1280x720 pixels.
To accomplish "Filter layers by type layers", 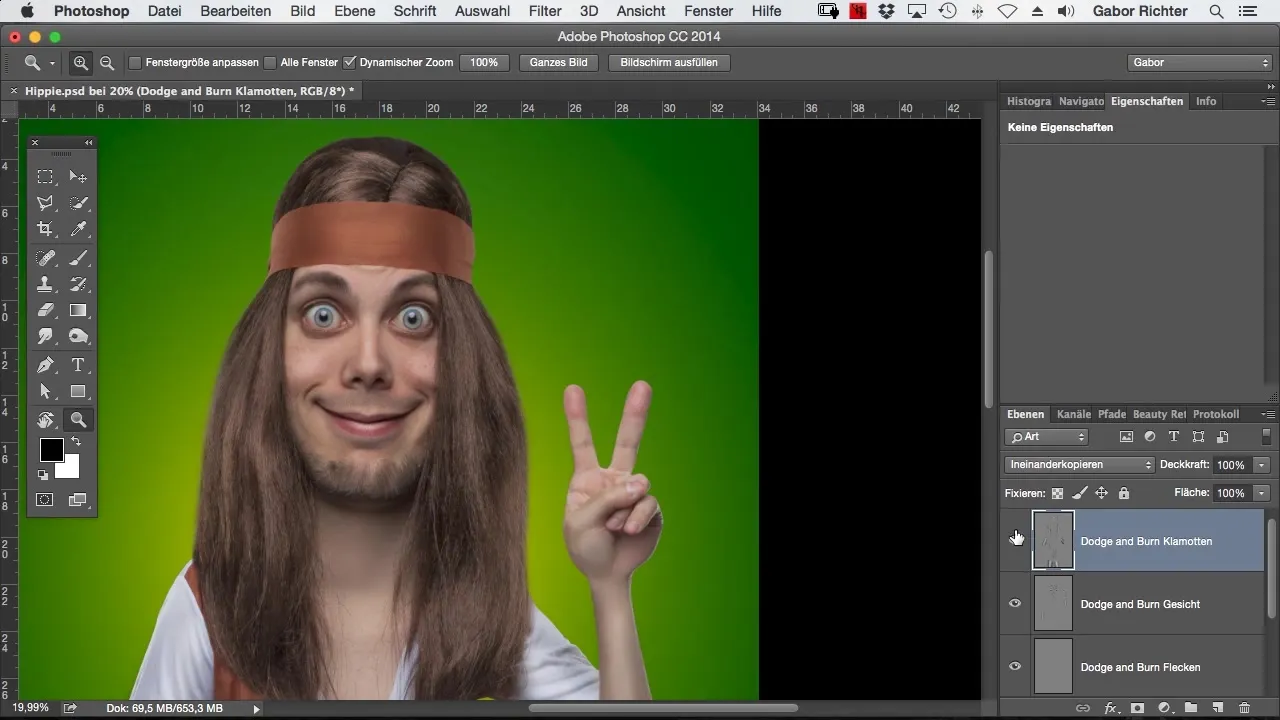I will tap(1174, 437).
